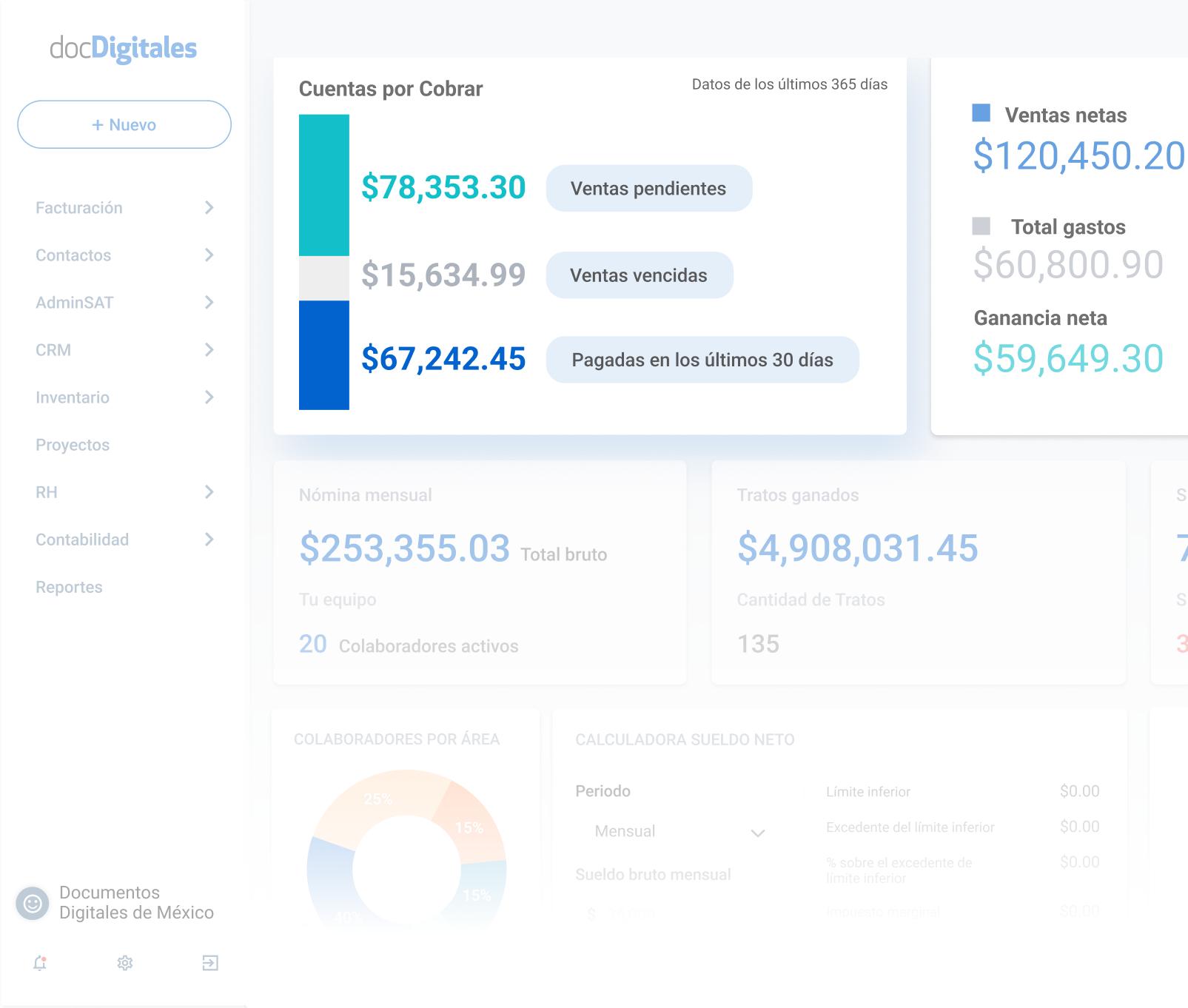
Task: Click the light gray Ventas vencidas bar segment
Action: tap(324, 278)
